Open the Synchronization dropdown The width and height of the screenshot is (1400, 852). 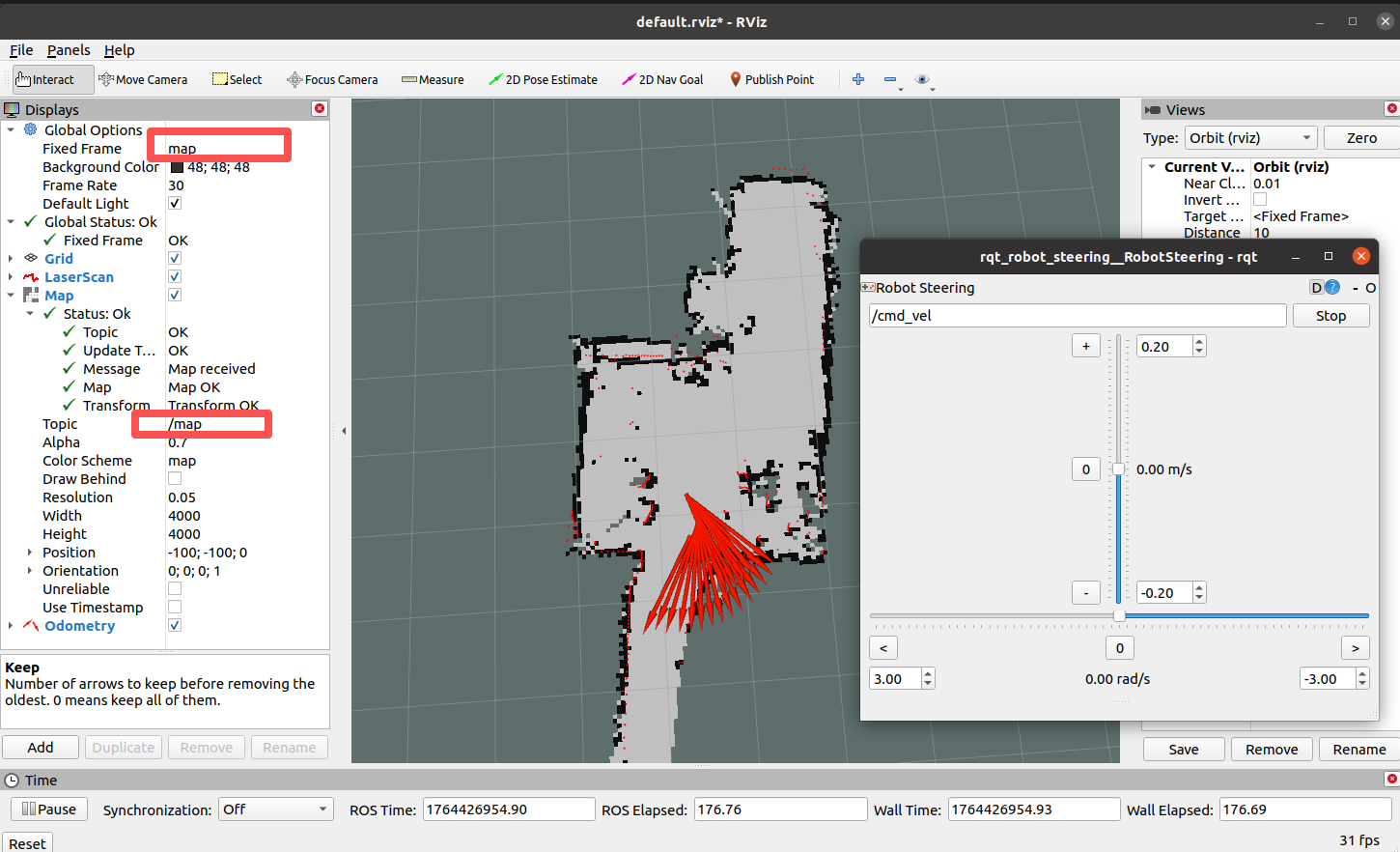click(275, 809)
